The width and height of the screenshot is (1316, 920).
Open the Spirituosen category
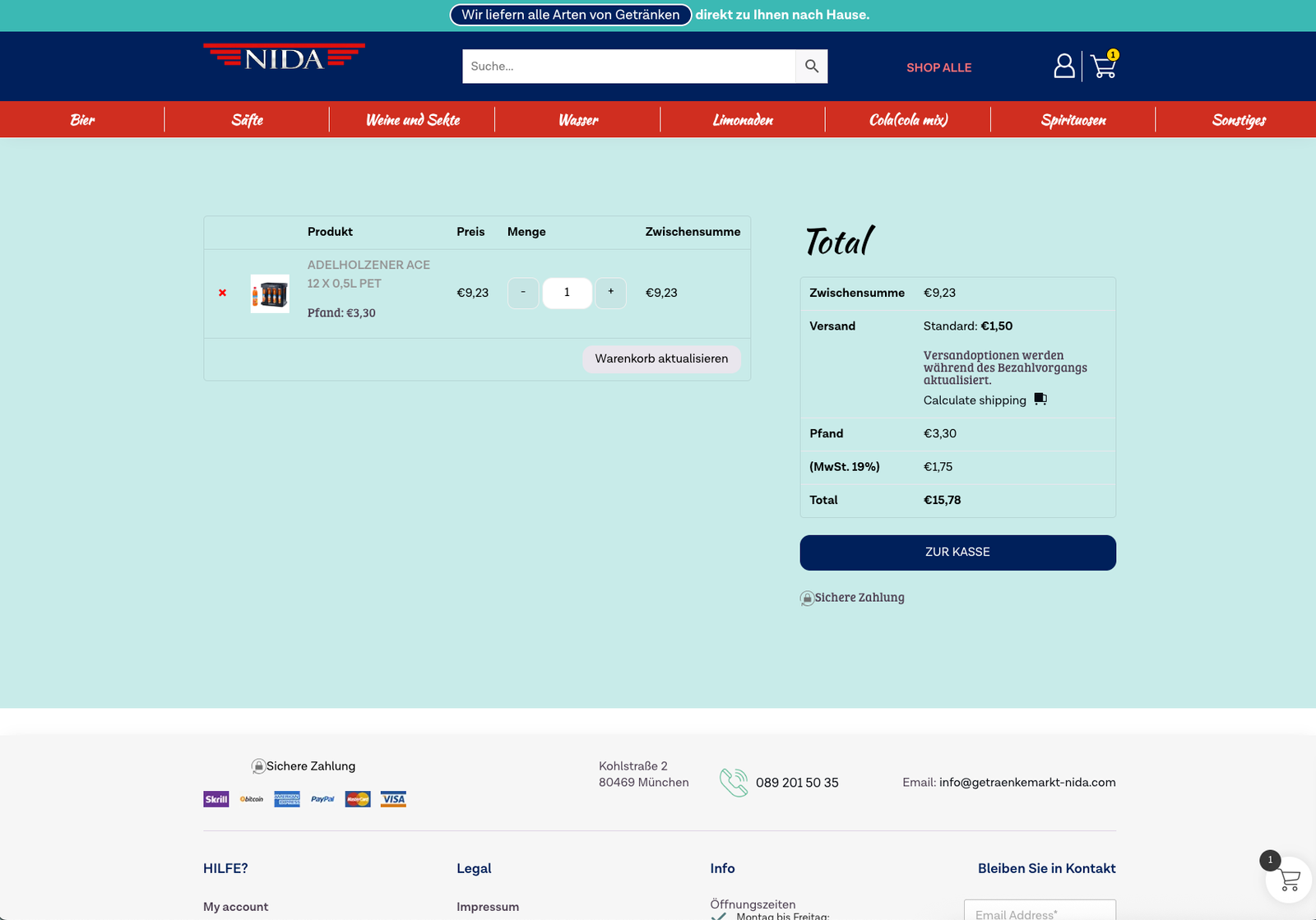click(x=1073, y=120)
